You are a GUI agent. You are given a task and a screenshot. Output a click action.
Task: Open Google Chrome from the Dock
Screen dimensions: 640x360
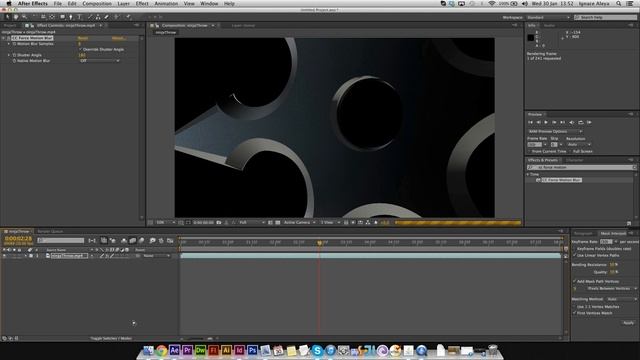161,350
